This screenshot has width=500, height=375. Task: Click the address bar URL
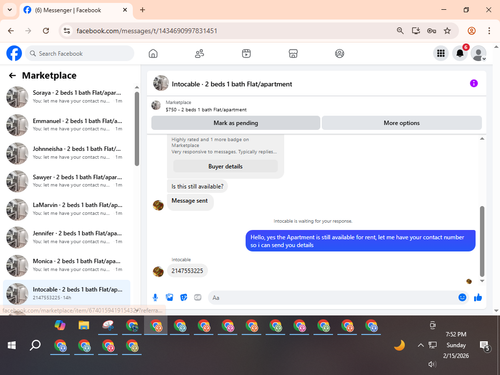click(x=147, y=31)
